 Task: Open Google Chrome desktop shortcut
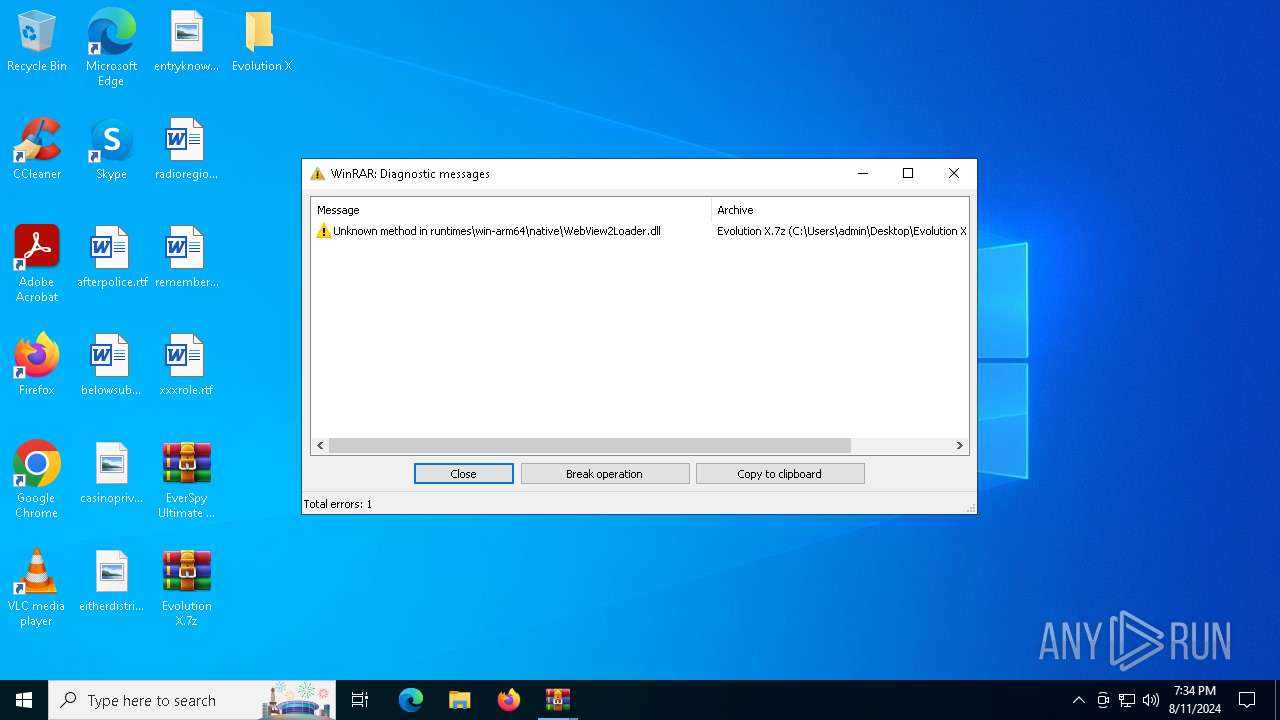coord(37,480)
